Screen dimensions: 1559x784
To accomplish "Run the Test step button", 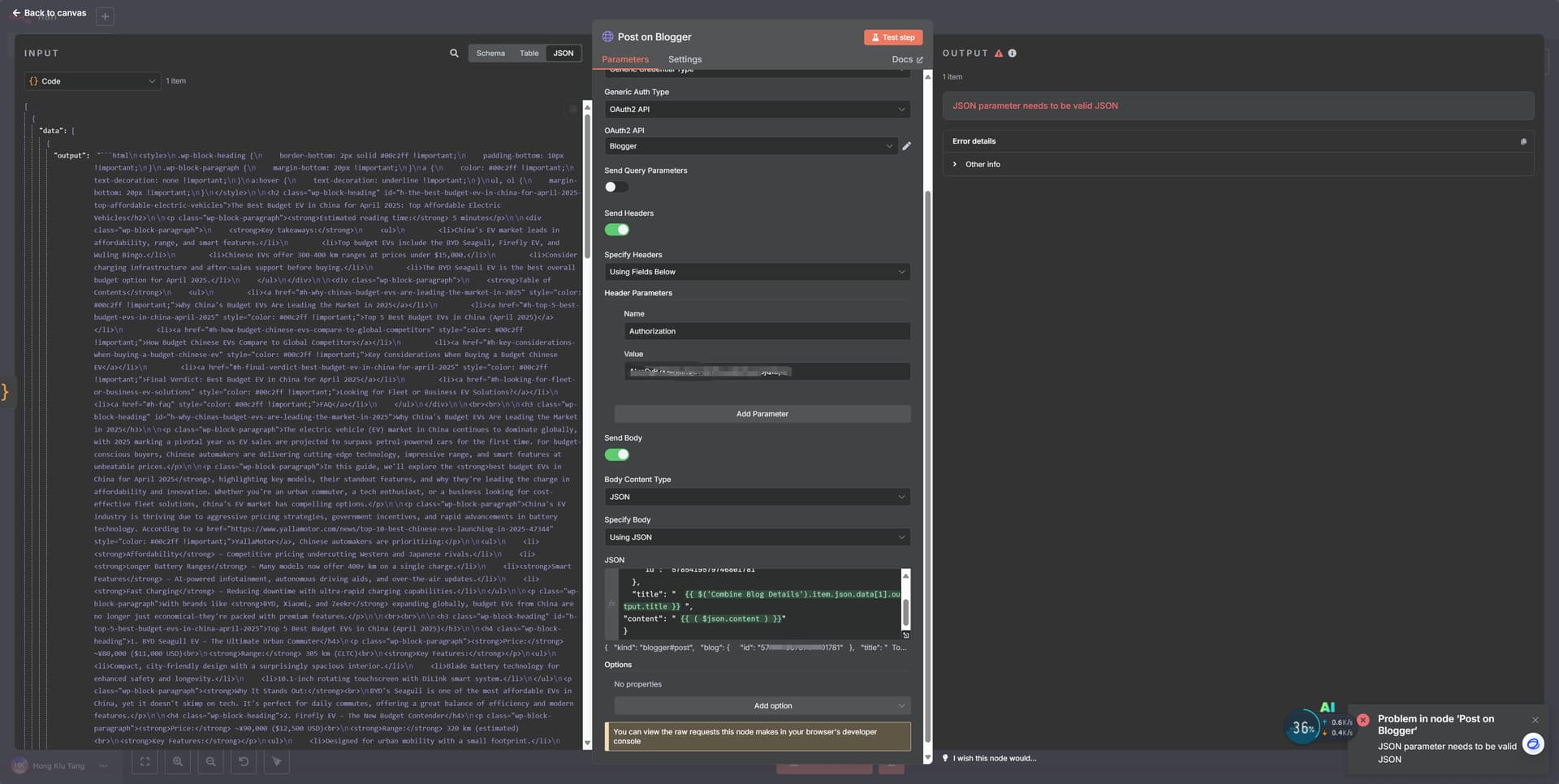I will (x=893, y=37).
